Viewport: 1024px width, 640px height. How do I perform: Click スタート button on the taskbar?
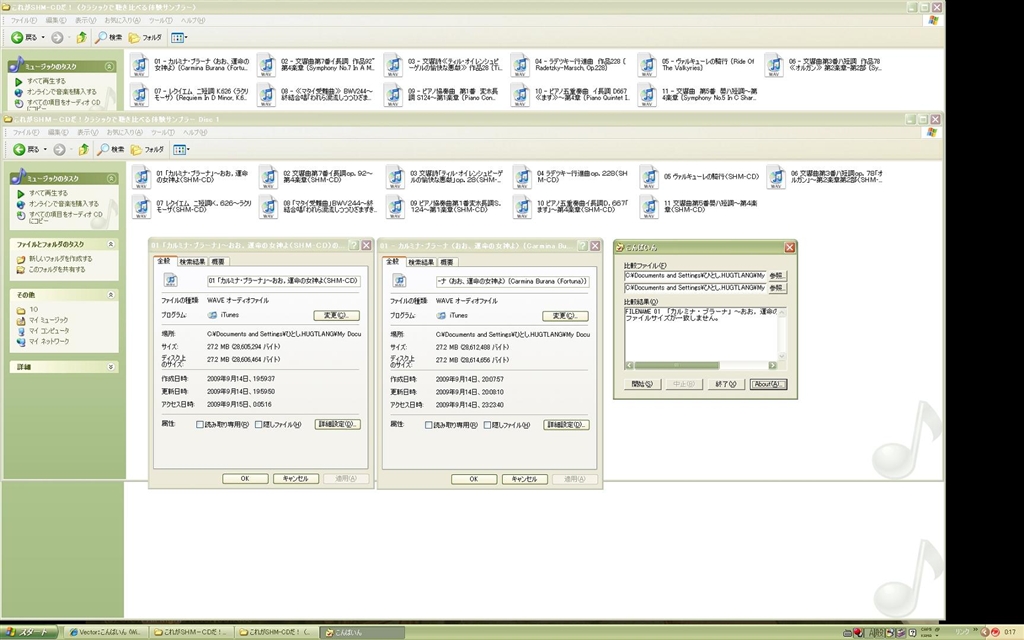click(28, 632)
